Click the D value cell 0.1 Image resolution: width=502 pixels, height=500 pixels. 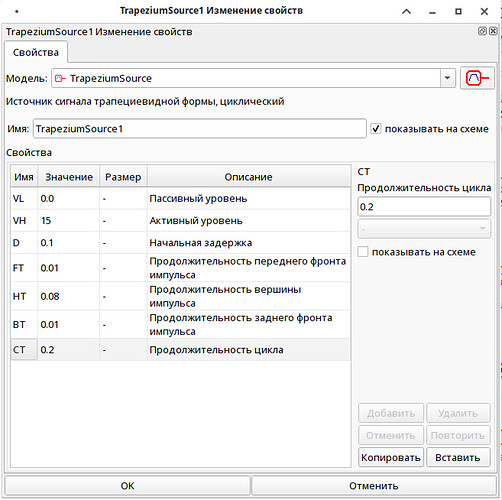[68, 243]
